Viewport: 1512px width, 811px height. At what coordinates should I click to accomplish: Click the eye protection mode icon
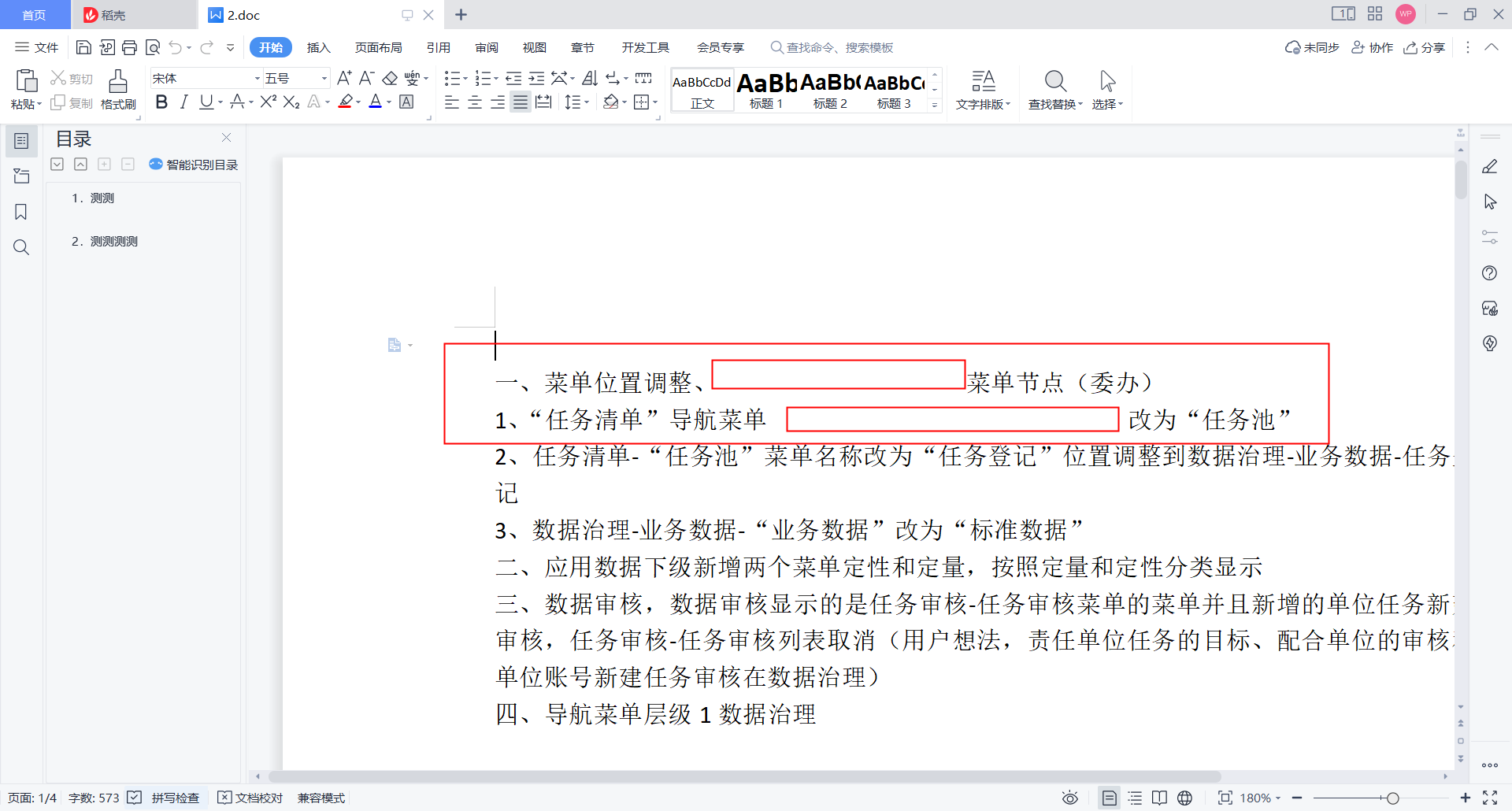point(1069,798)
